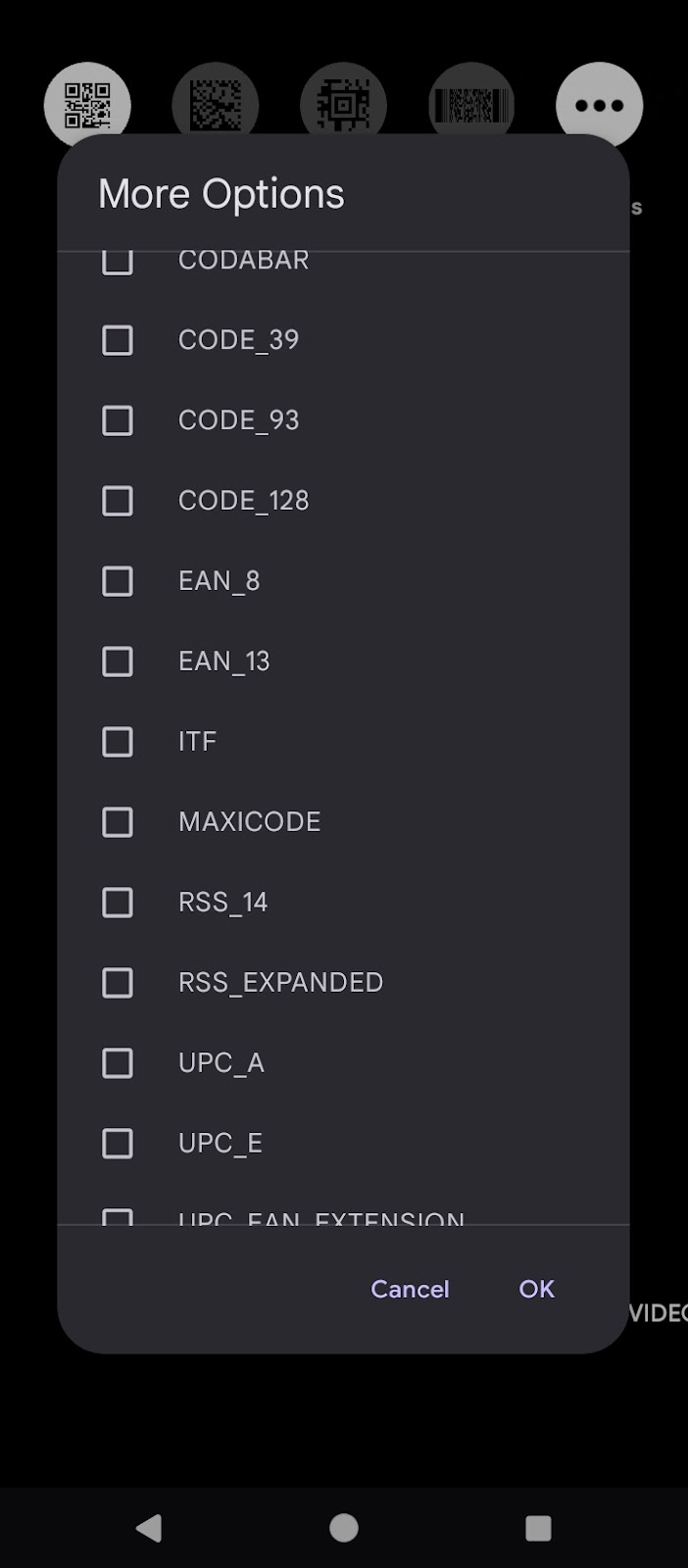Tap the EAN_8 label text

(220, 581)
